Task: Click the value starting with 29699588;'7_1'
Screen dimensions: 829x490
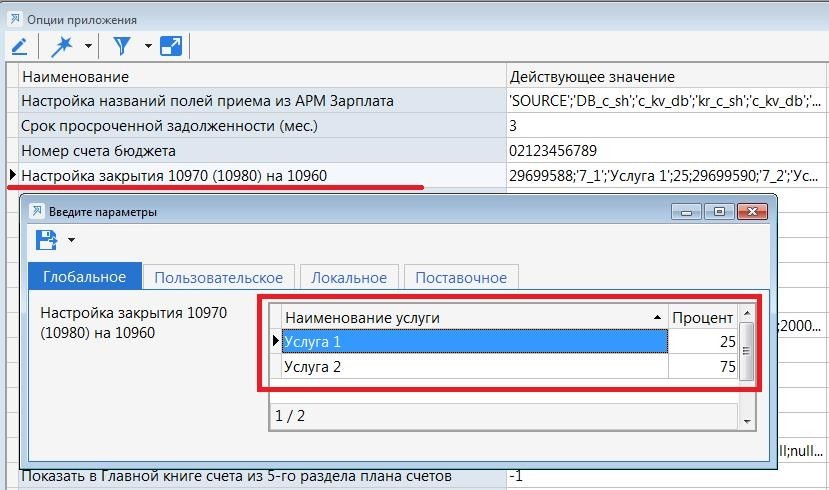Action: 664,175
